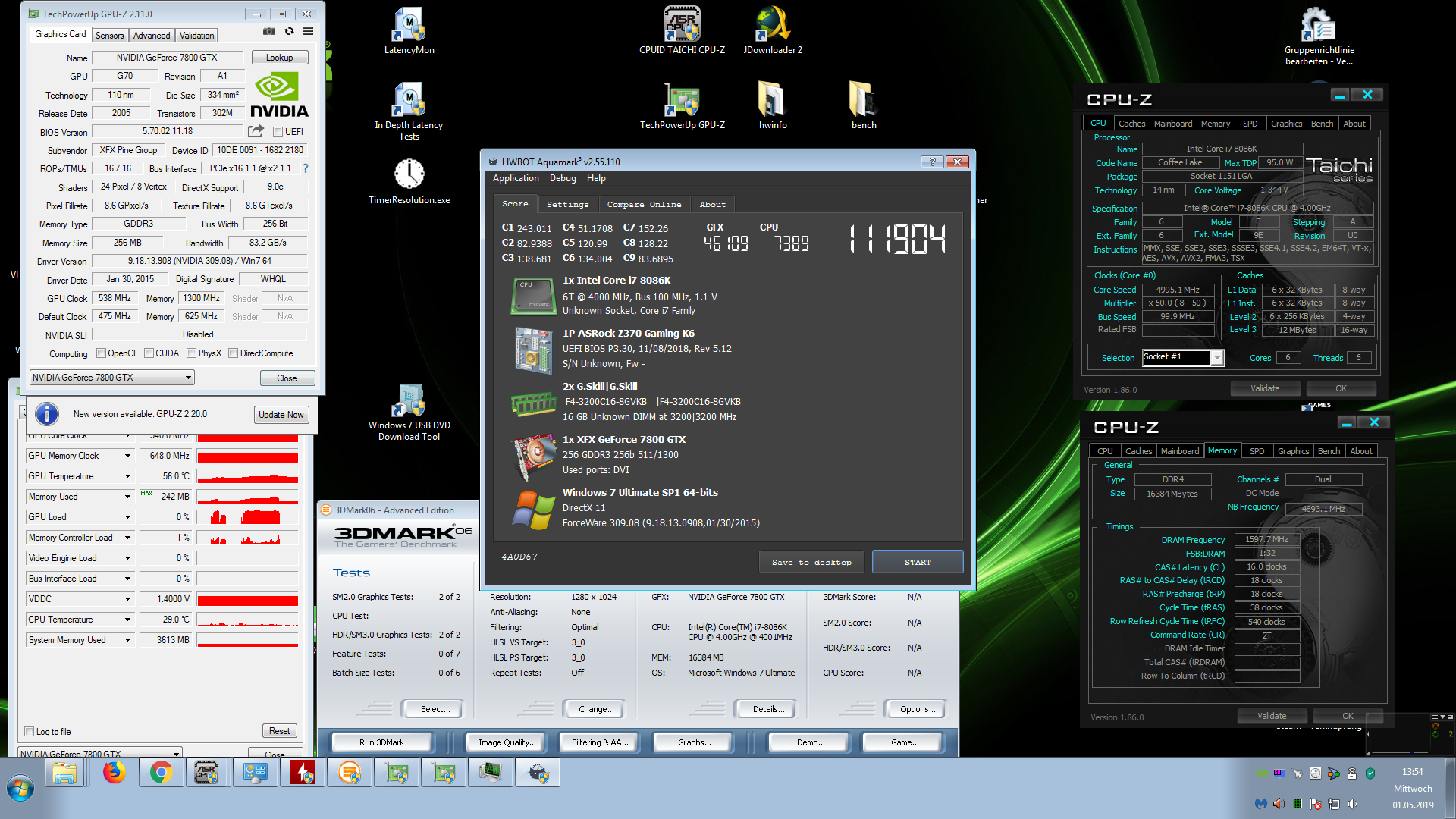Launch JDownloader 2 desktop icon
The image size is (1456, 819).
(x=773, y=31)
